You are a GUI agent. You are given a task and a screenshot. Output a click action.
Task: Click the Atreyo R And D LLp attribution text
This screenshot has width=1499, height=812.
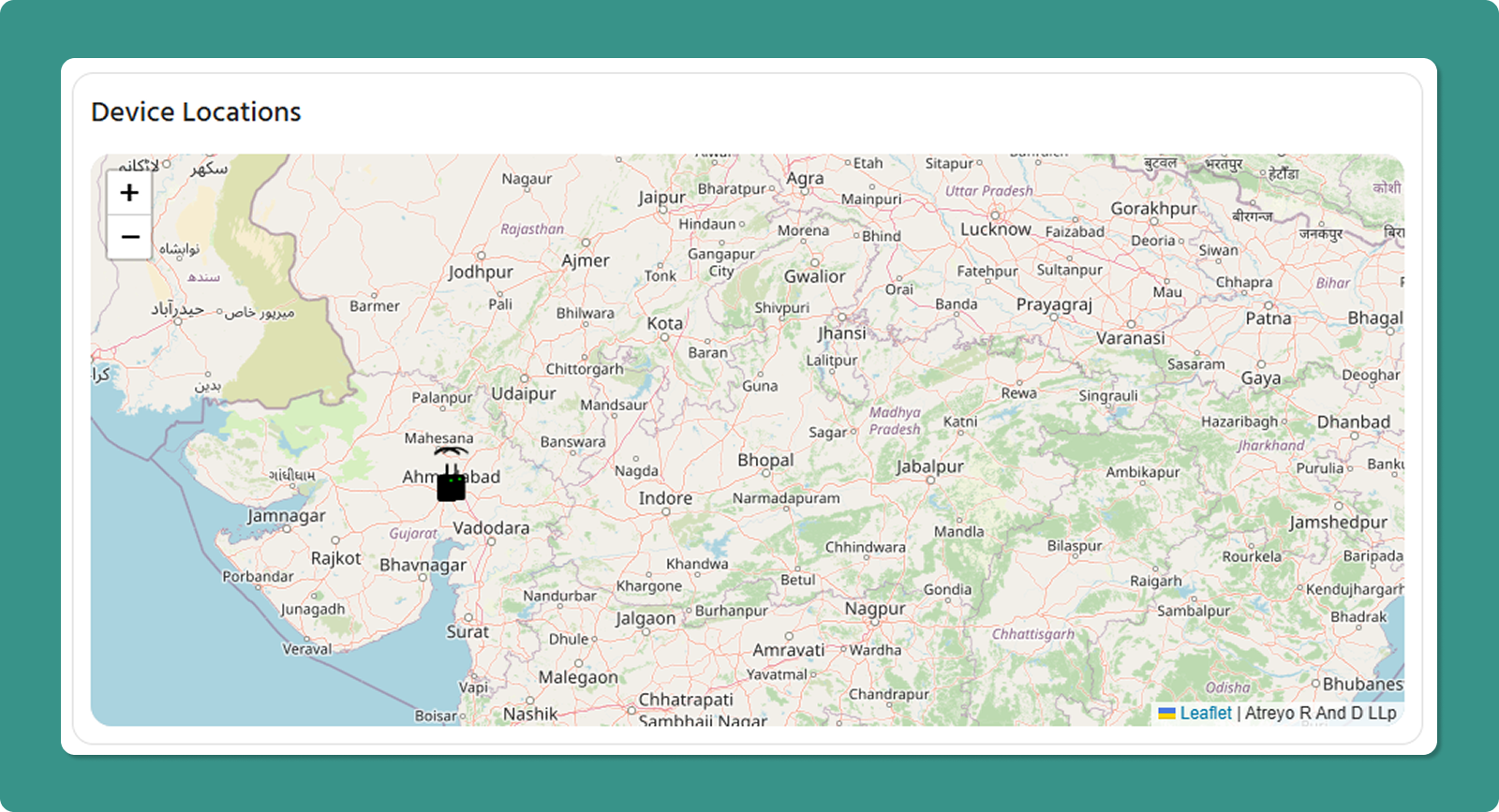(x=1320, y=714)
